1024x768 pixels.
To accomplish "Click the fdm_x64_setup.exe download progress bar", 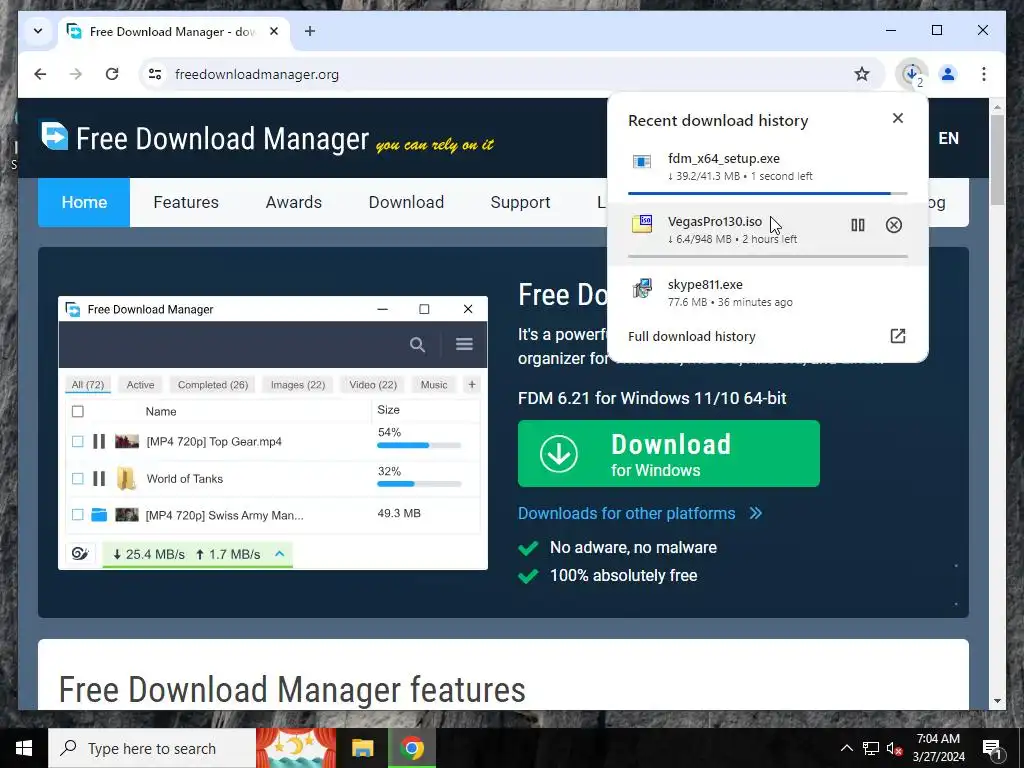I will [767, 193].
